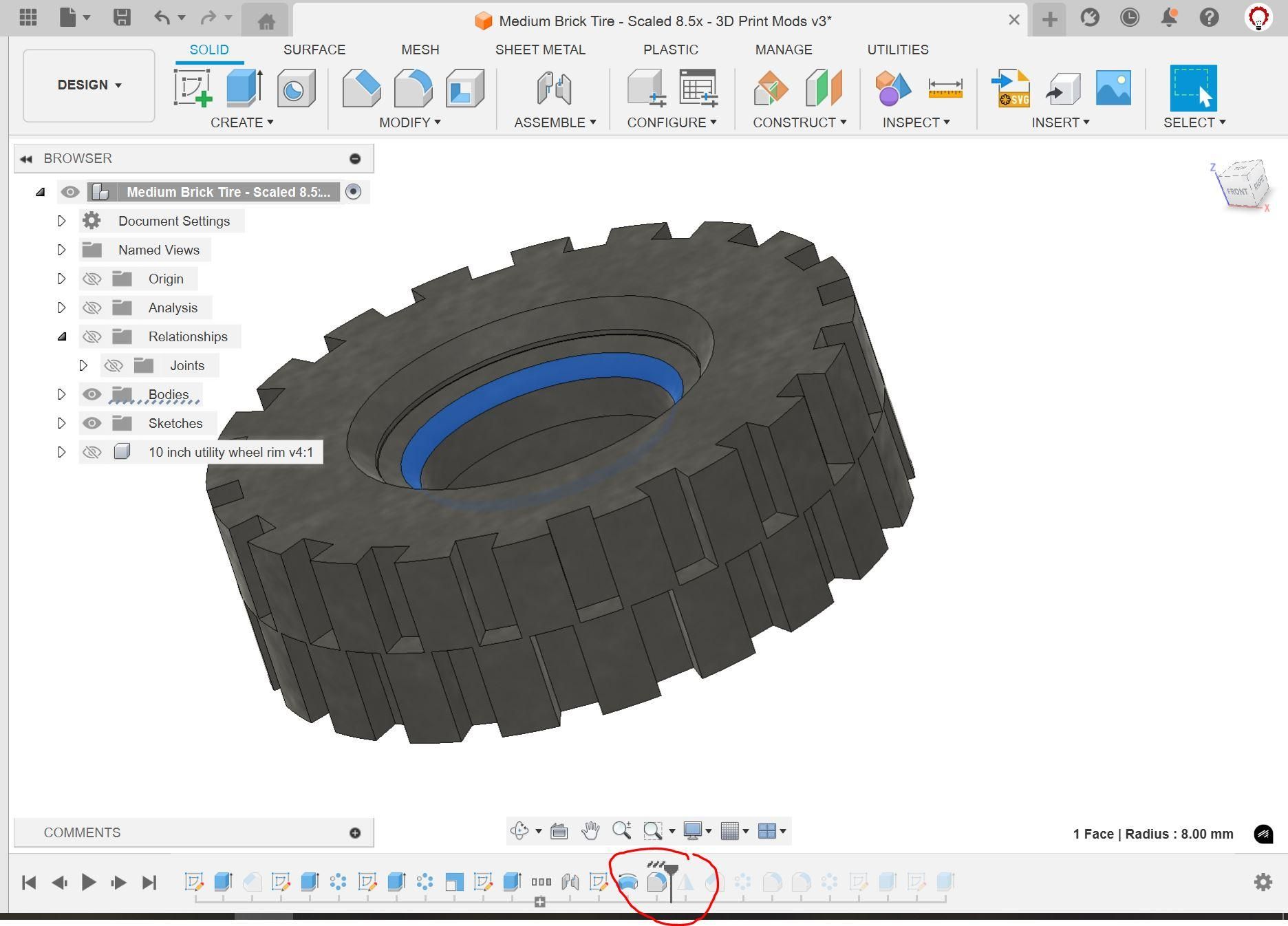
Task: Hide the Sketches folder
Action: click(x=92, y=423)
